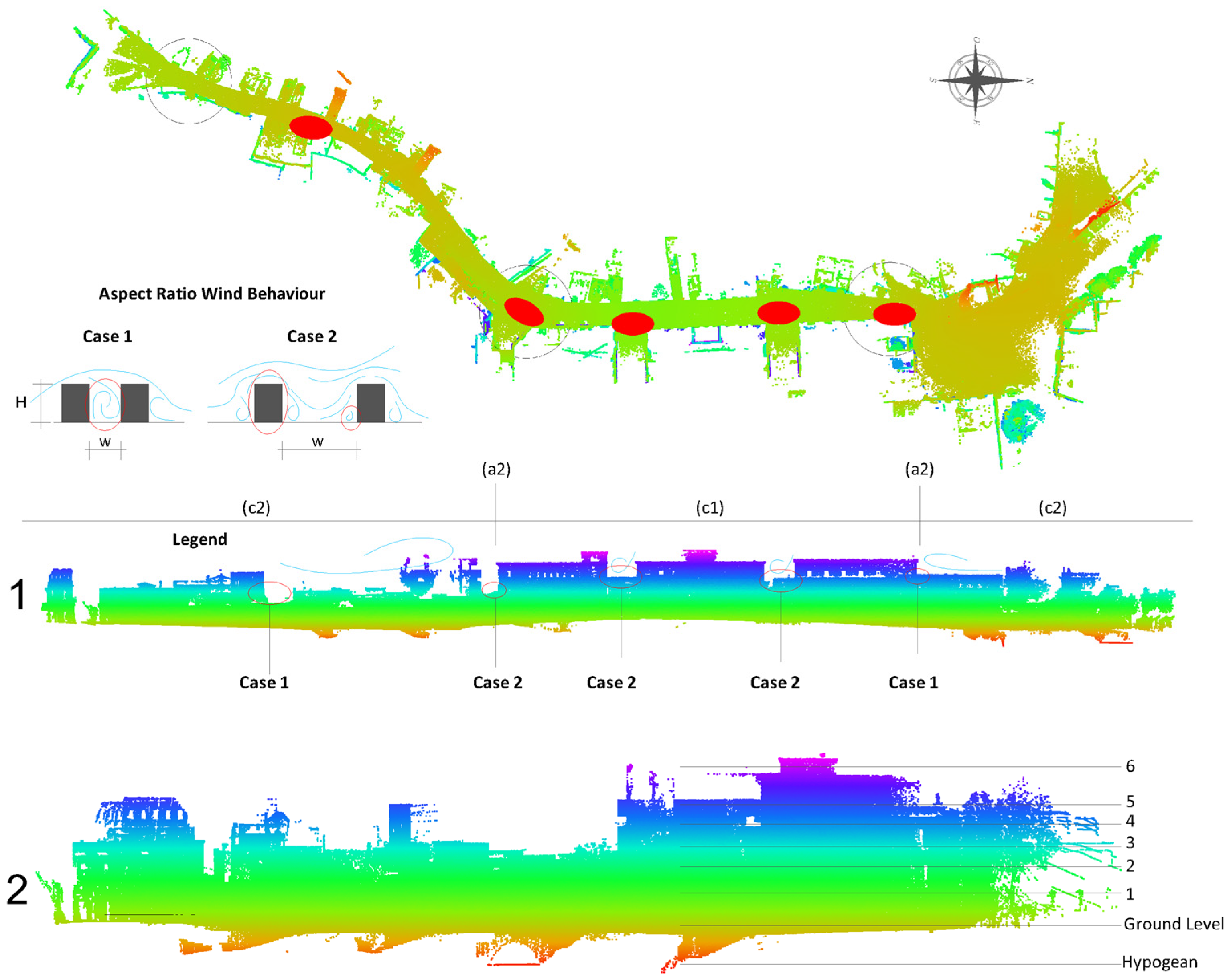
Task: Click the (c1) section label
Action: click(710, 507)
